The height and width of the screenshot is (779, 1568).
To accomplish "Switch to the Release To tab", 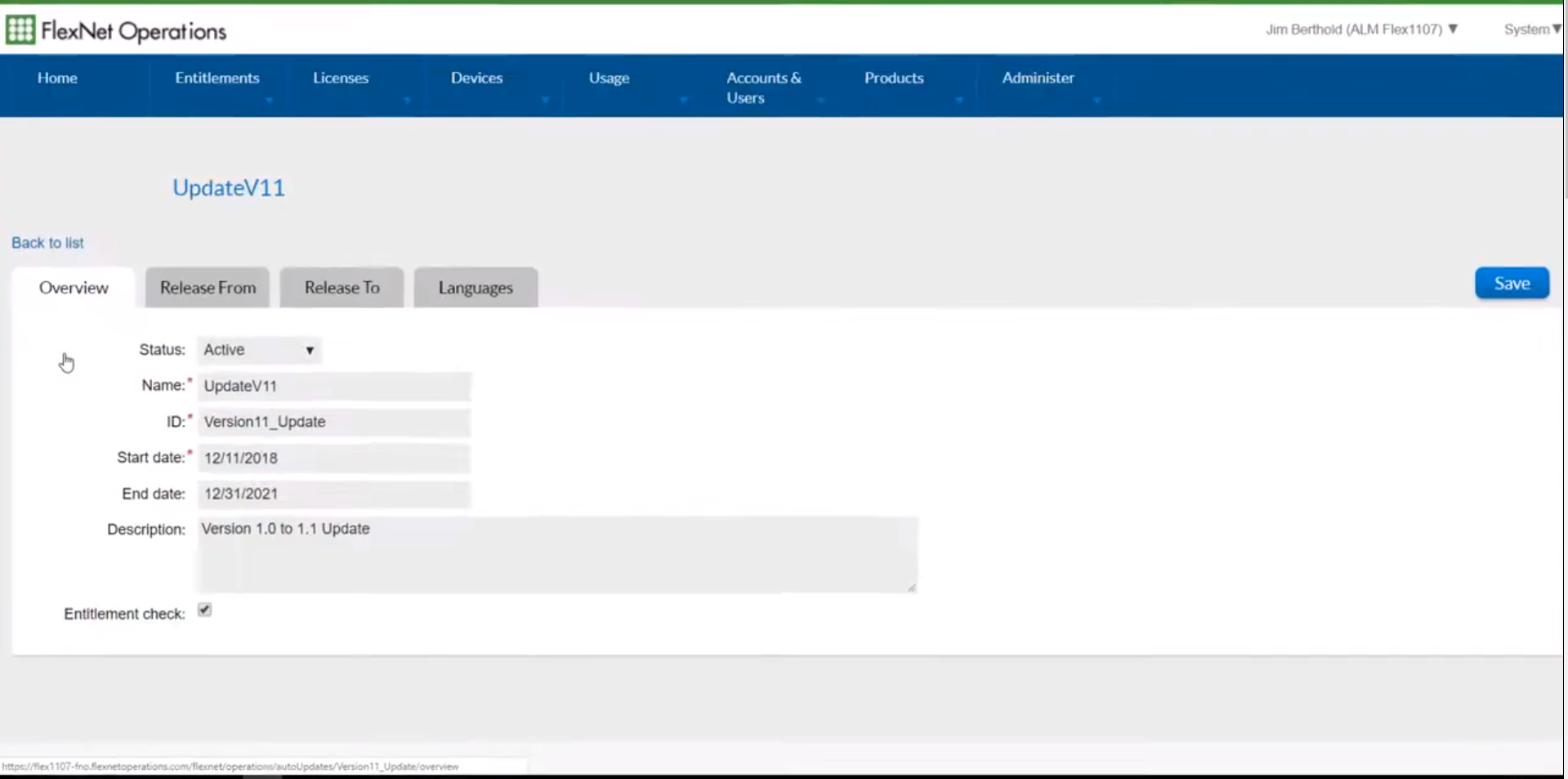I will (342, 287).
